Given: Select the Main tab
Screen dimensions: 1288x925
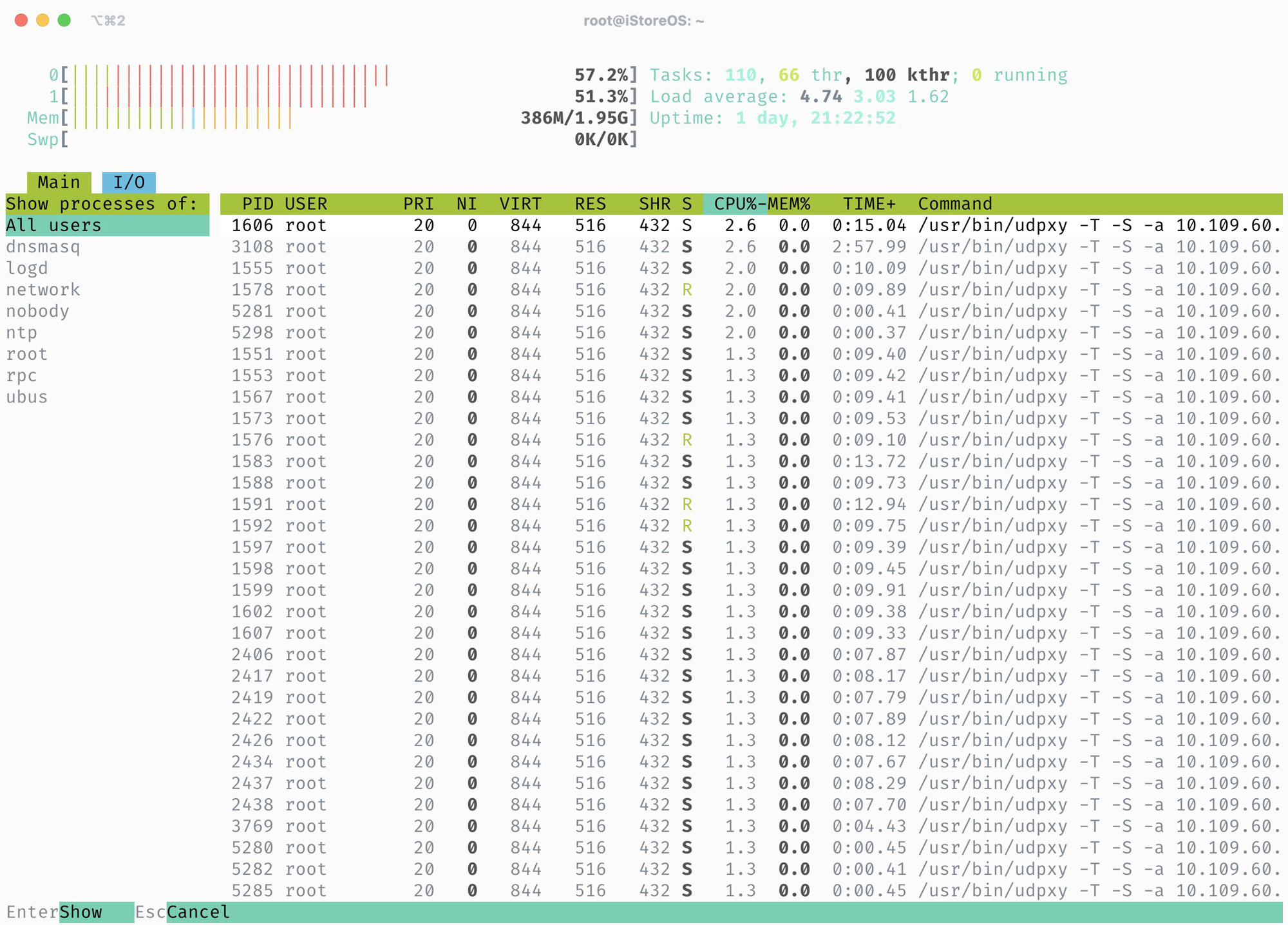Looking at the screenshot, I should click(59, 182).
